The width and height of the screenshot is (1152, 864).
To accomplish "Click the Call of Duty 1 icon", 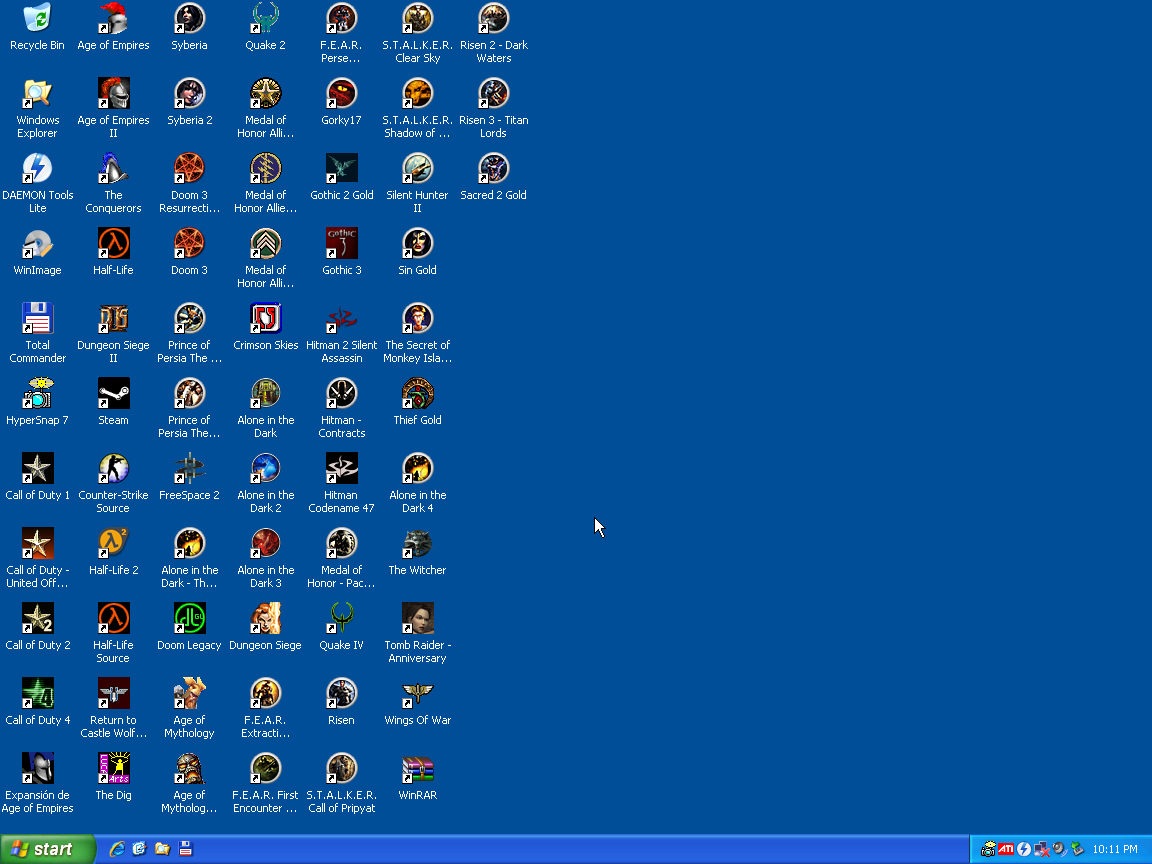I will (37, 469).
